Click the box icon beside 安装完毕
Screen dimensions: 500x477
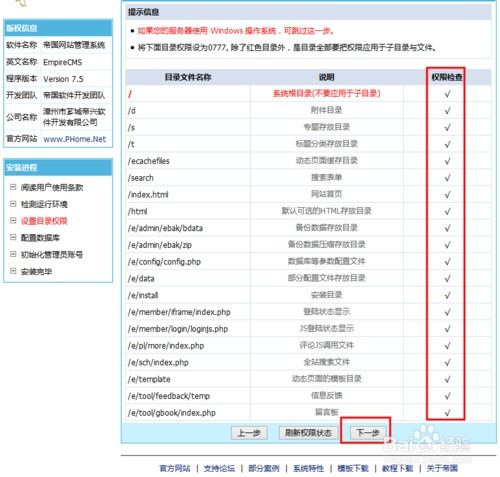pyautogui.click(x=13, y=271)
